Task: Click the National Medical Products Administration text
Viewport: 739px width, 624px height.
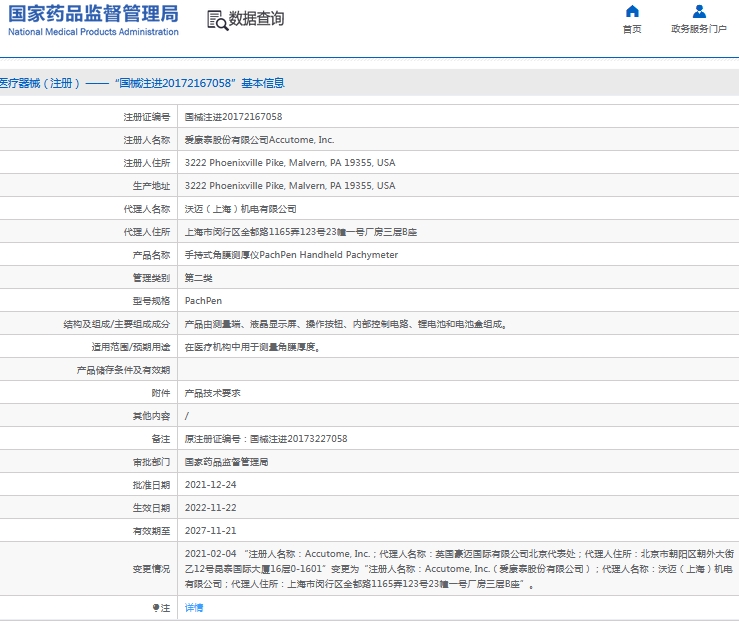Action: coord(93,32)
